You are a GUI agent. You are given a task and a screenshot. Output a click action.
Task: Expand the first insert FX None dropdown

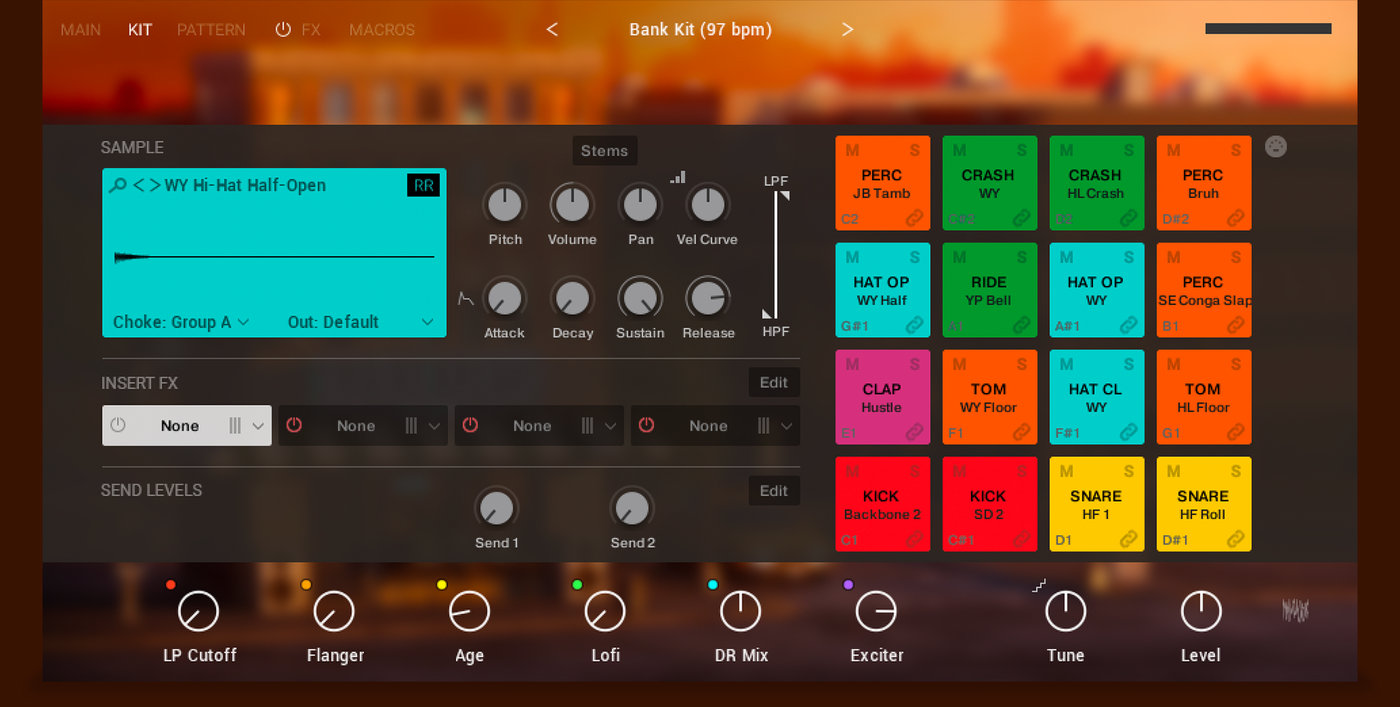(258, 426)
